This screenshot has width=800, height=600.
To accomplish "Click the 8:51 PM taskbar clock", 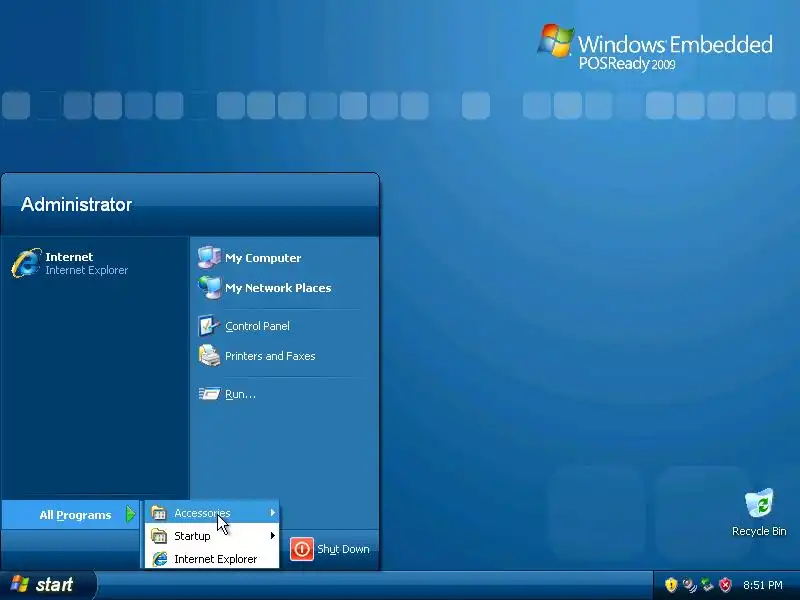I will click(762, 585).
